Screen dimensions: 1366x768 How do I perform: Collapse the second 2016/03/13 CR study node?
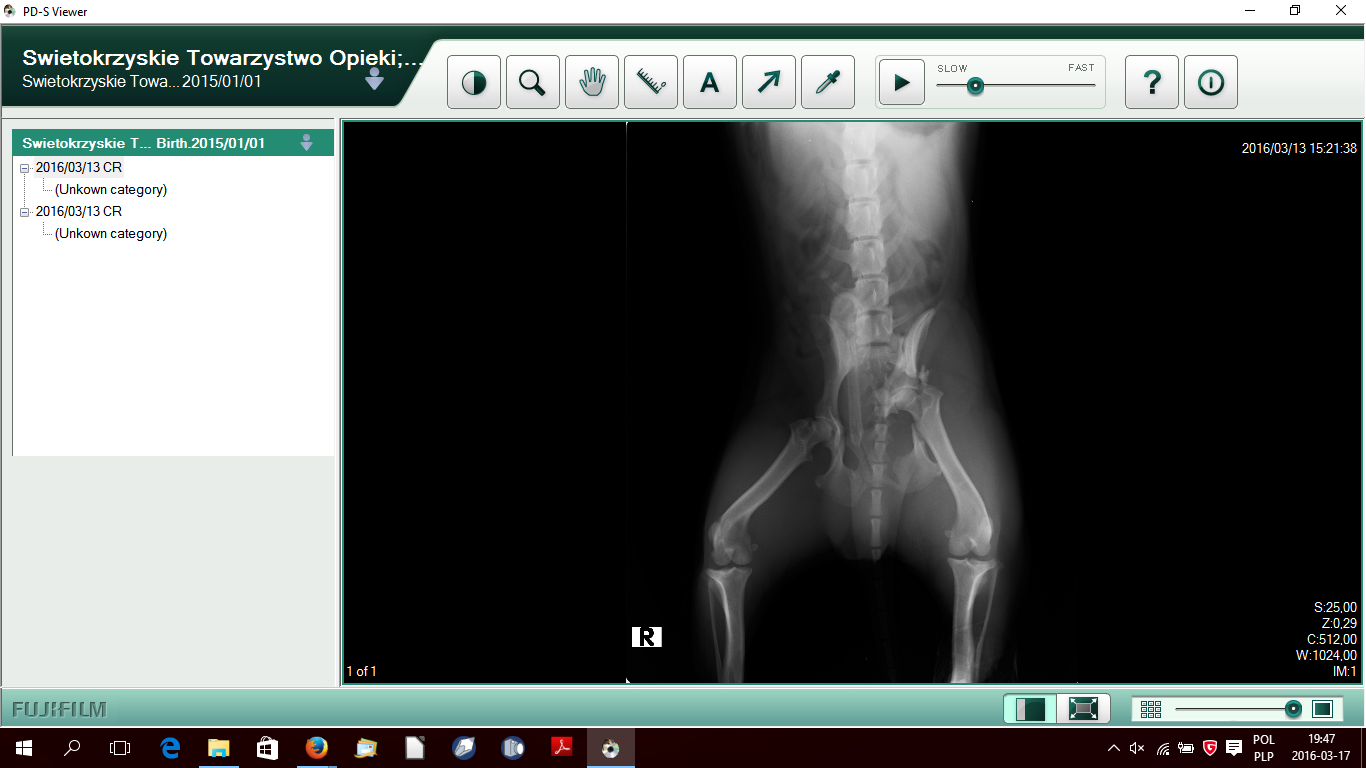[25, 212]
